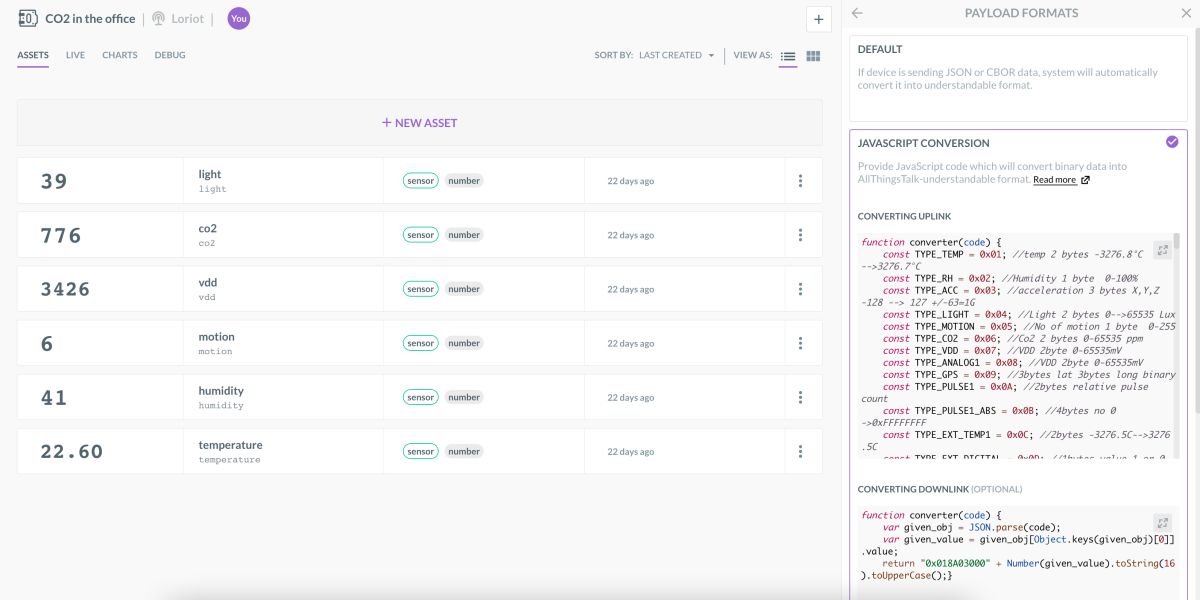Click the Converting Uplink heading
The width and height of the screenshot is (1200, 600).
[904, 216]
